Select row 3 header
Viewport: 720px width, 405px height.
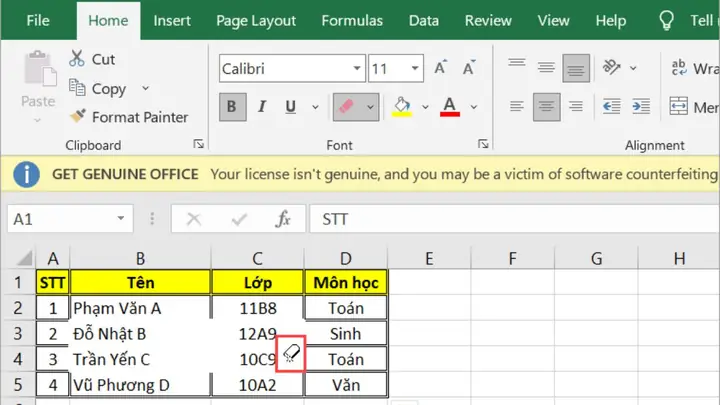18,334
